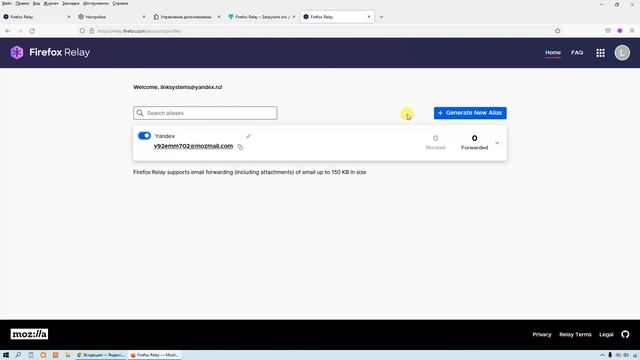Expand the Yandex alias details chevron

coord(497,142)
